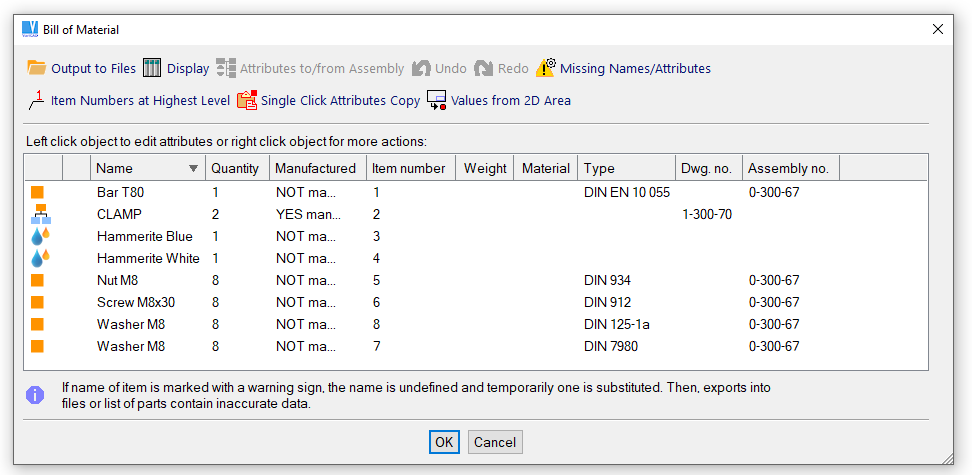
Task: Click the Output to Files folder icon
Action: (37, 68)
